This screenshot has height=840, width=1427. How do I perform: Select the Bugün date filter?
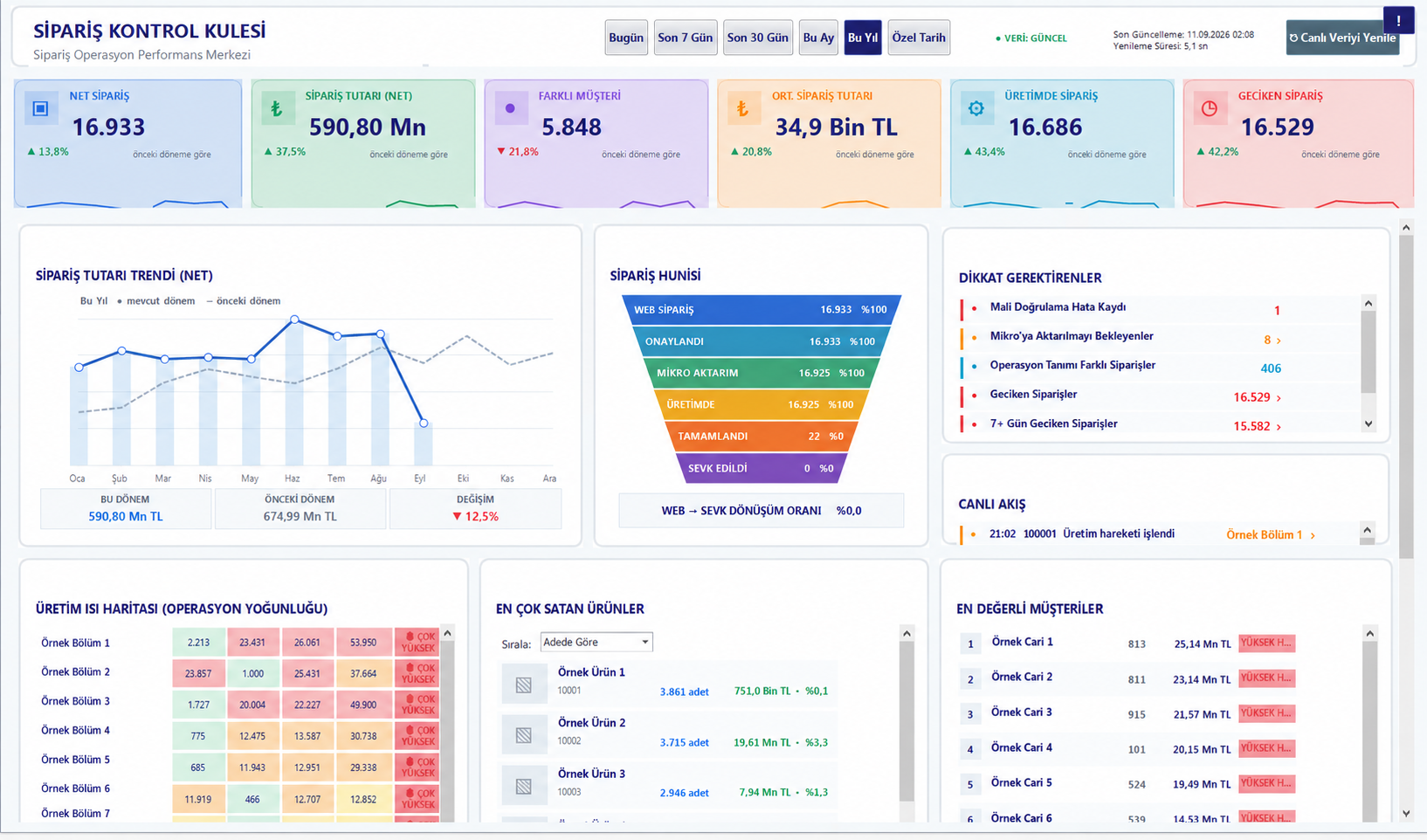[626, 38]
